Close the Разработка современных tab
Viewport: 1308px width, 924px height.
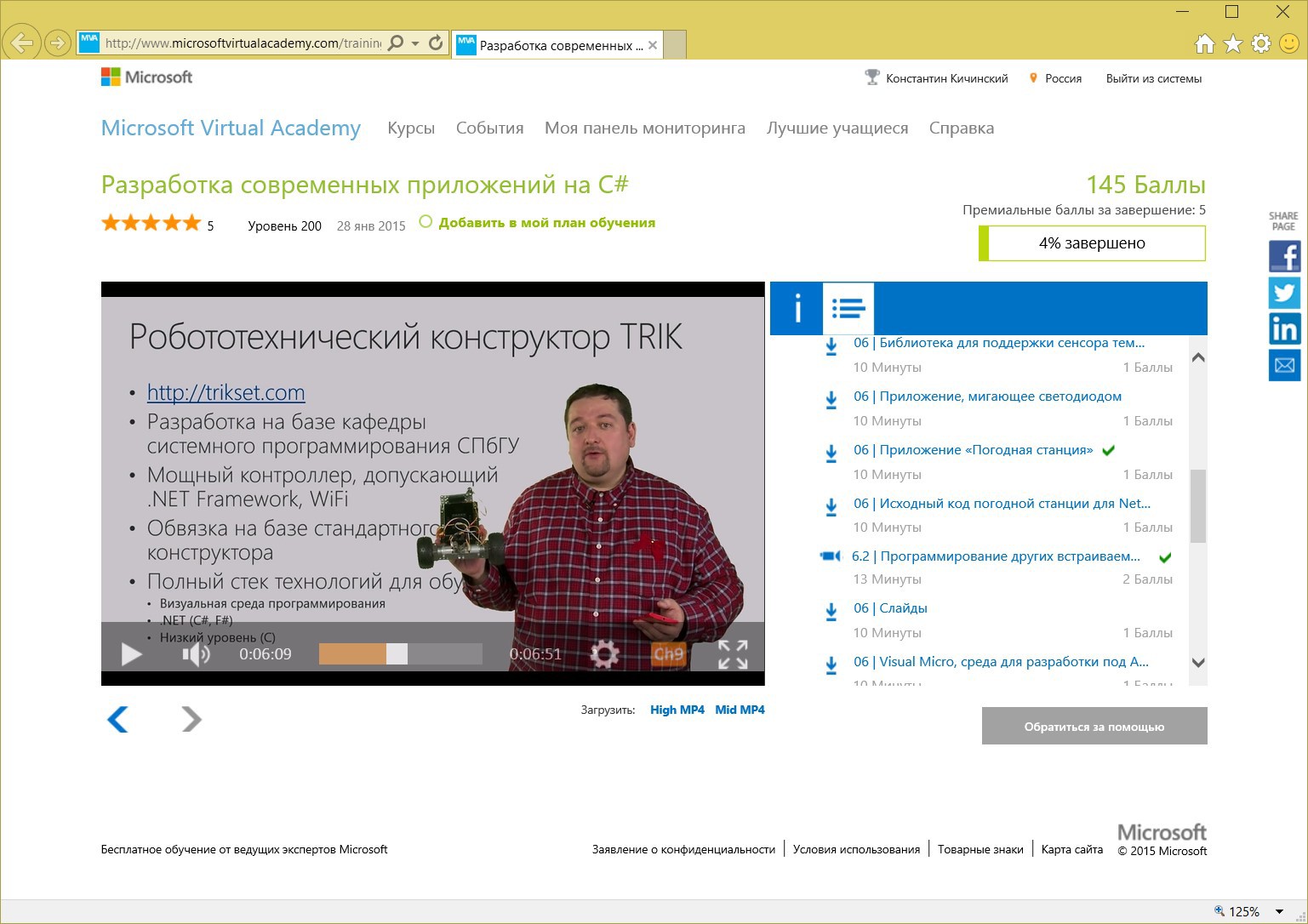[x=653, y=45]
